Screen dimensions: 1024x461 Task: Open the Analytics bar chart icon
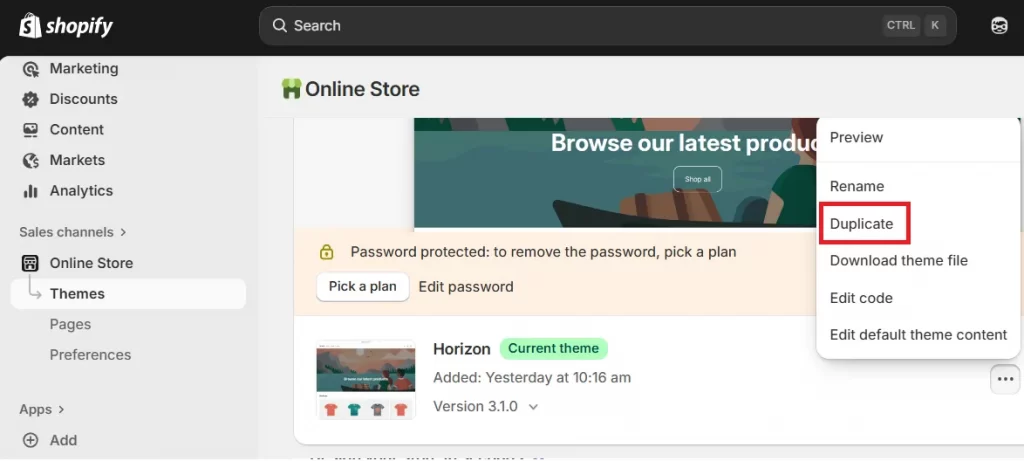30,191
